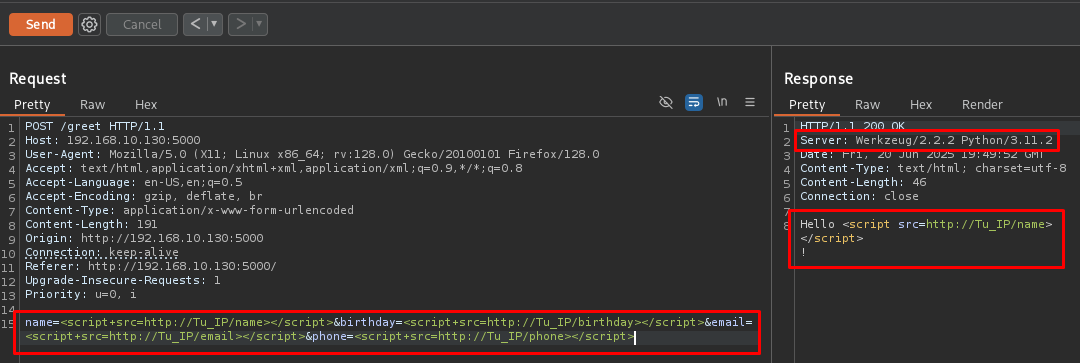Open request settings gear icon
Viewport: 1080px width, 363px height.
[90, 24]
